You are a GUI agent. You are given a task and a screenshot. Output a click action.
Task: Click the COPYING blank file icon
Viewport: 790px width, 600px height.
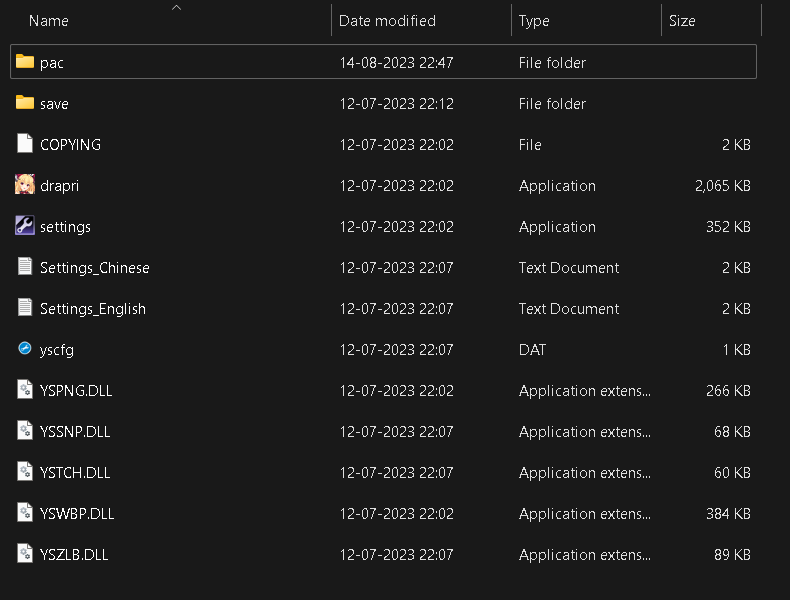pos(25,144)
